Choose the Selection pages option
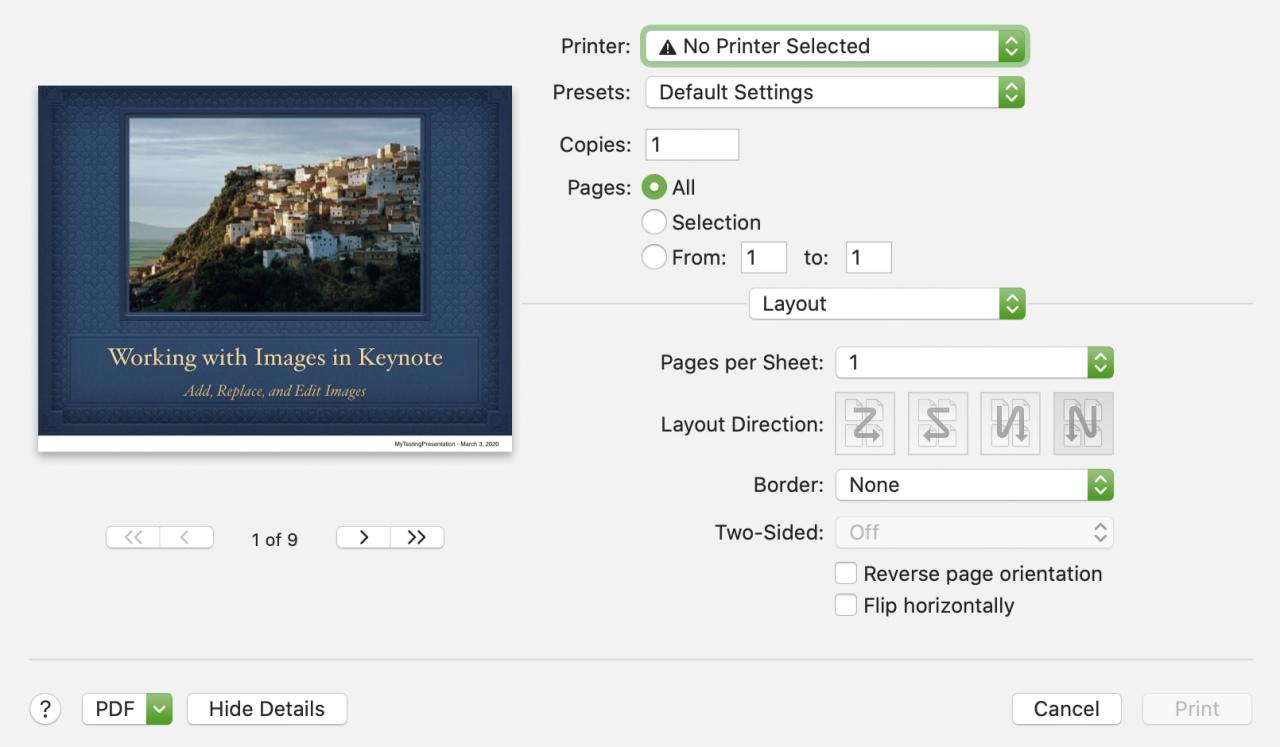This screenshot has width=1280, height=747. pyautogui.click(x=654, y=222)
